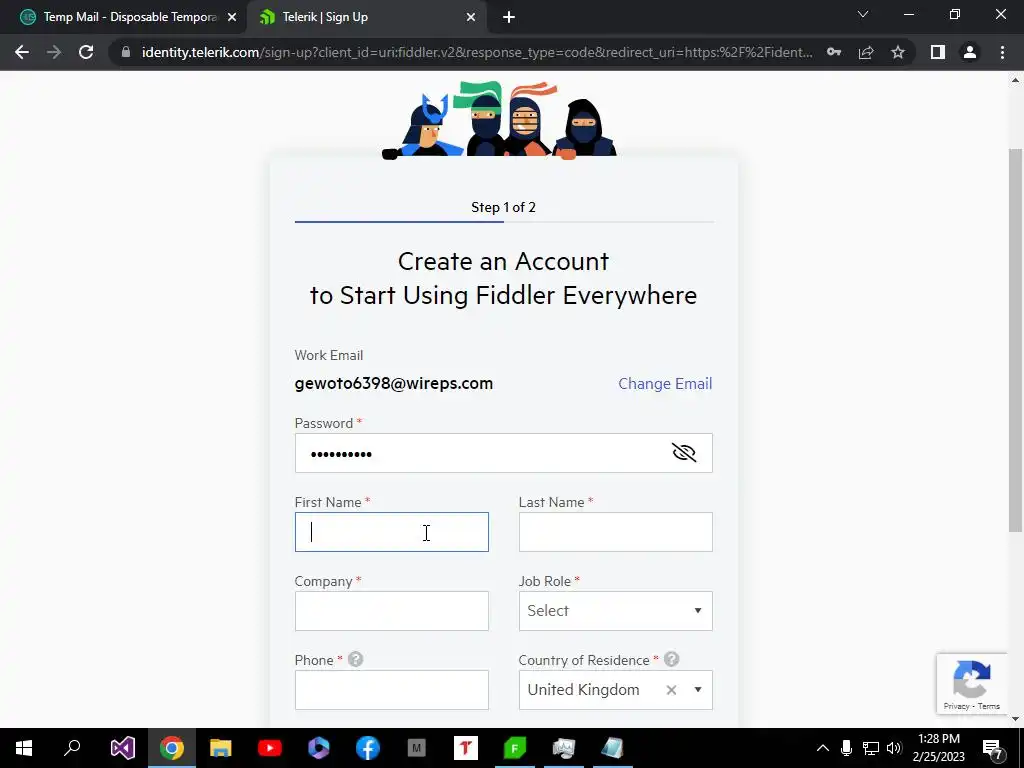Open the Windows Start menu

[24, 748]
